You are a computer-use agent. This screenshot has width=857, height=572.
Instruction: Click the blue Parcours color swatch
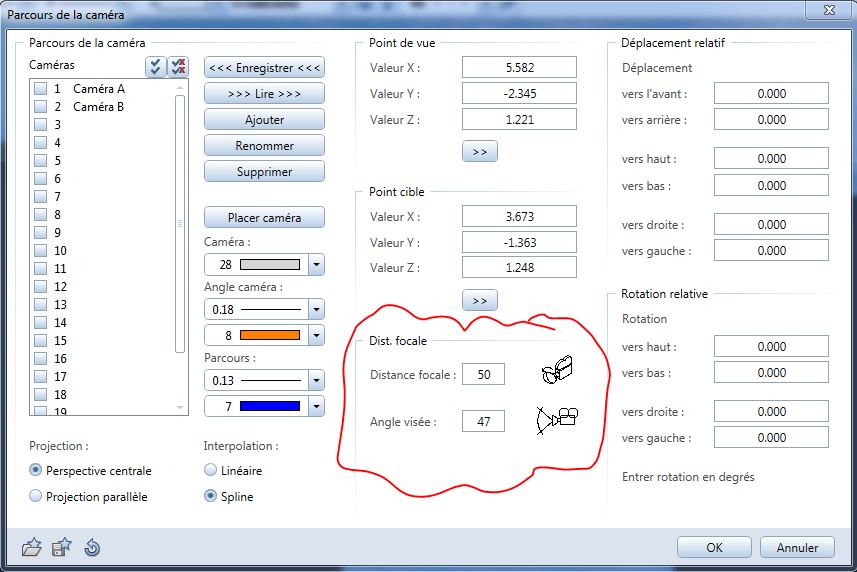[x=270, y=406]
